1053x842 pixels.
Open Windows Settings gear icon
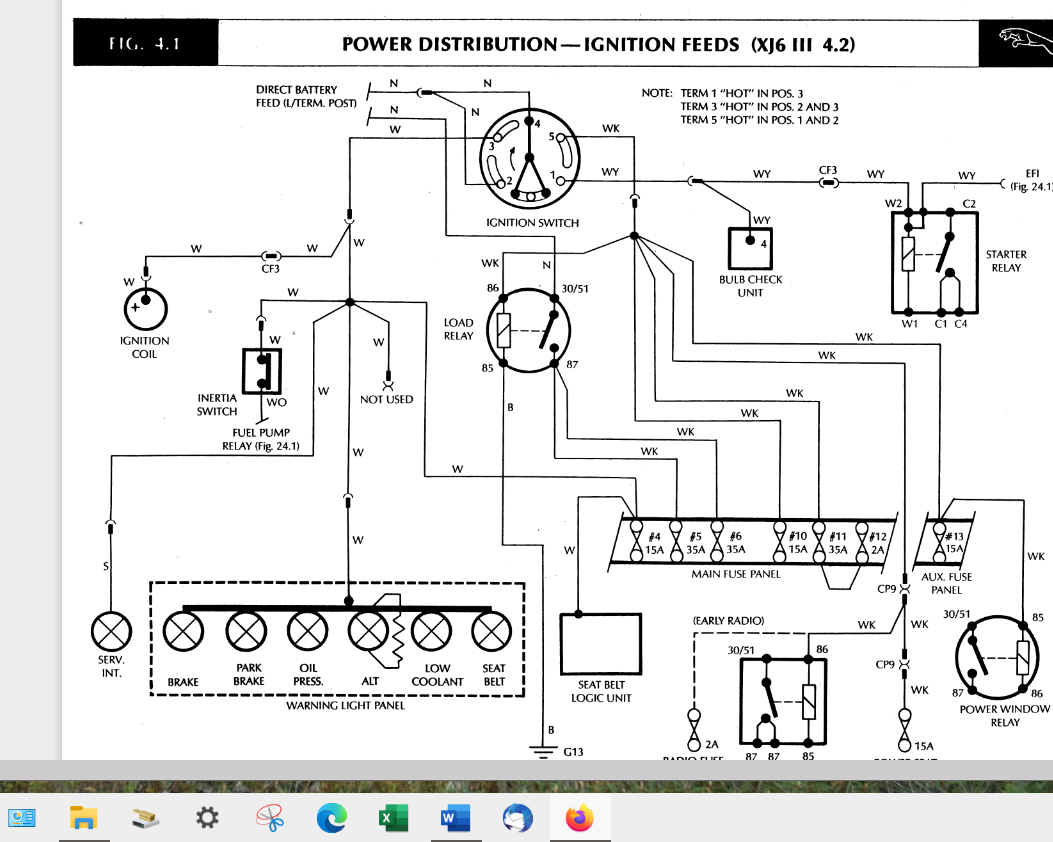tap(207, 819)
